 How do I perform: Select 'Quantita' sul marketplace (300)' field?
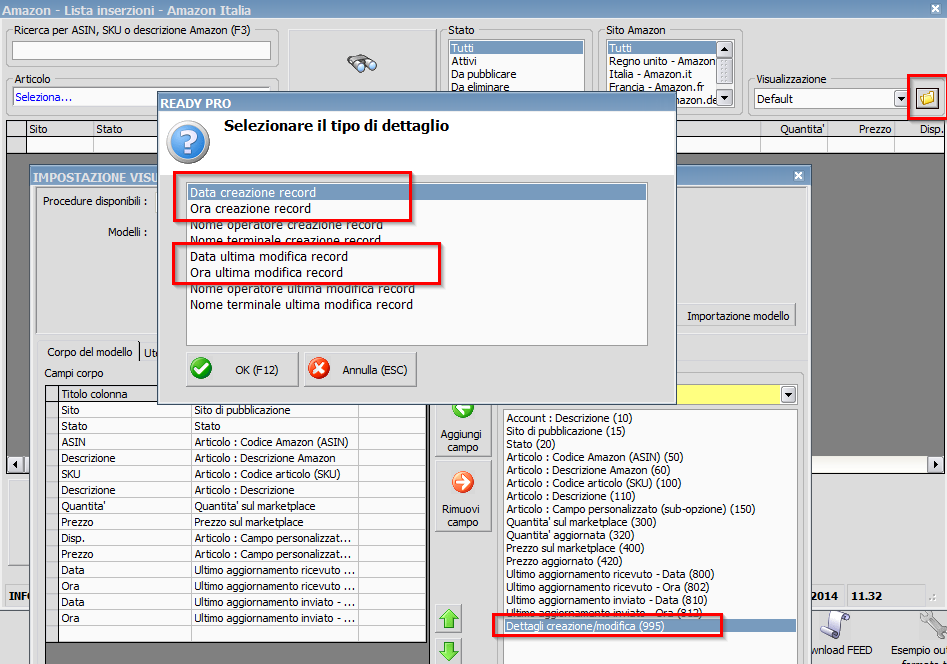pos(650,522)
